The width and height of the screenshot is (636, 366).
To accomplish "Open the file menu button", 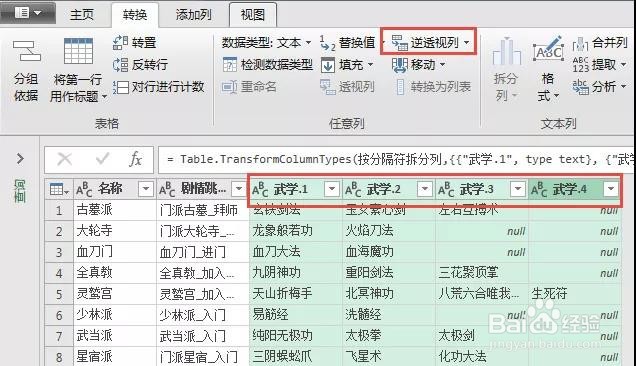I will (x=28, y=13).
